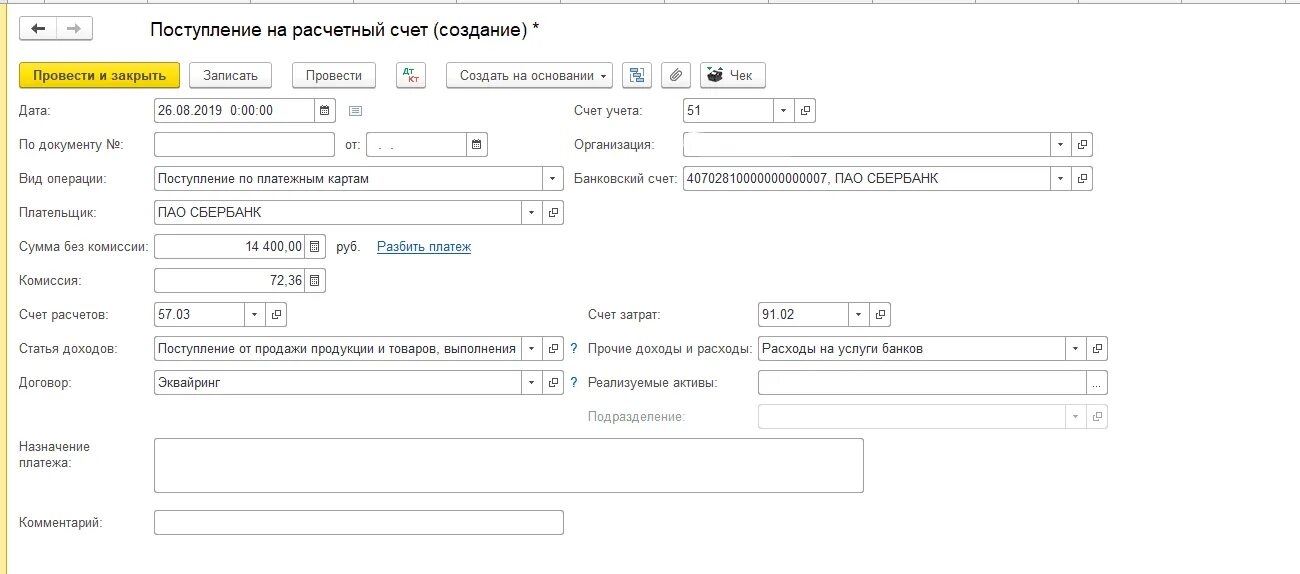This screenshot has width=1300, height=574.
Task: Show help question mark for Договор
Action: (574, 383)
